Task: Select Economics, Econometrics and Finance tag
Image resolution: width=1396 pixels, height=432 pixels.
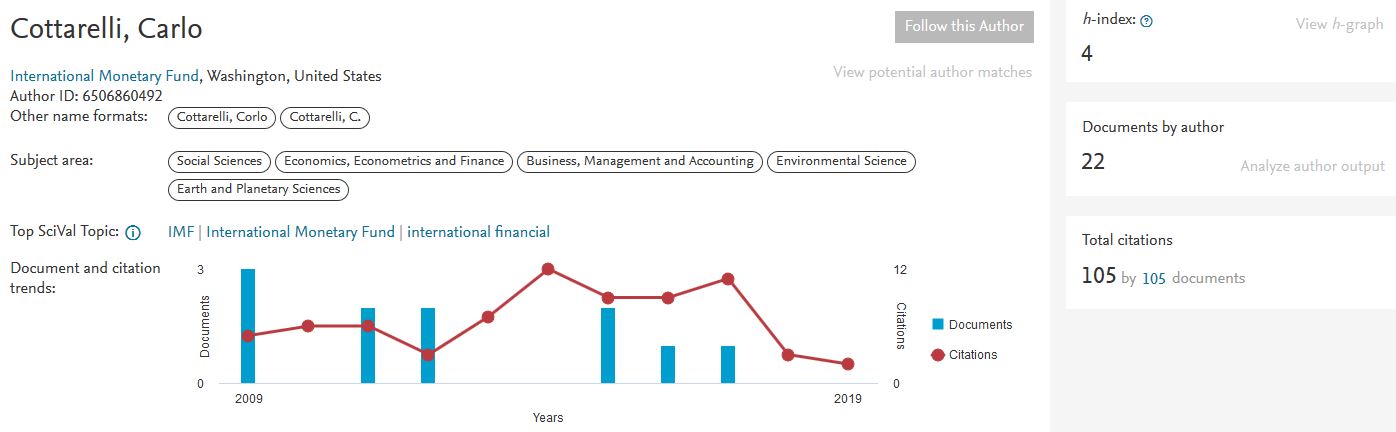Action: tap(394, 161)
